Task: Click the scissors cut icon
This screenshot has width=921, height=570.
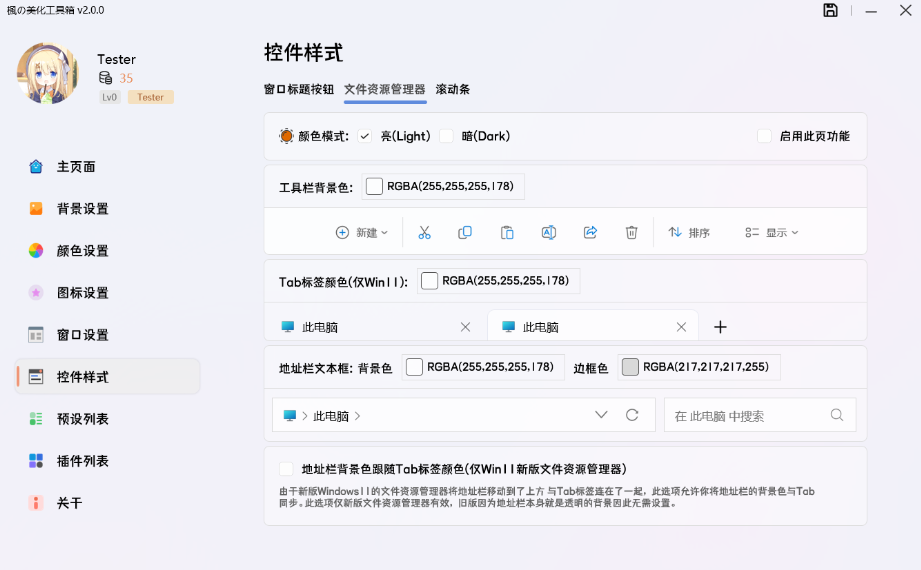Action: coord(424,232)
